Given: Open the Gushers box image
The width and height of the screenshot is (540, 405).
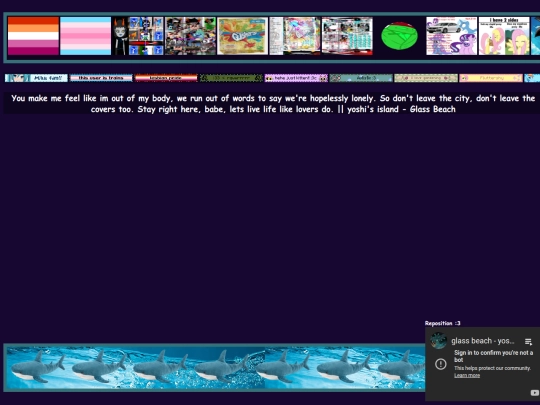Looking at the screenshot, I should point(242,36).
